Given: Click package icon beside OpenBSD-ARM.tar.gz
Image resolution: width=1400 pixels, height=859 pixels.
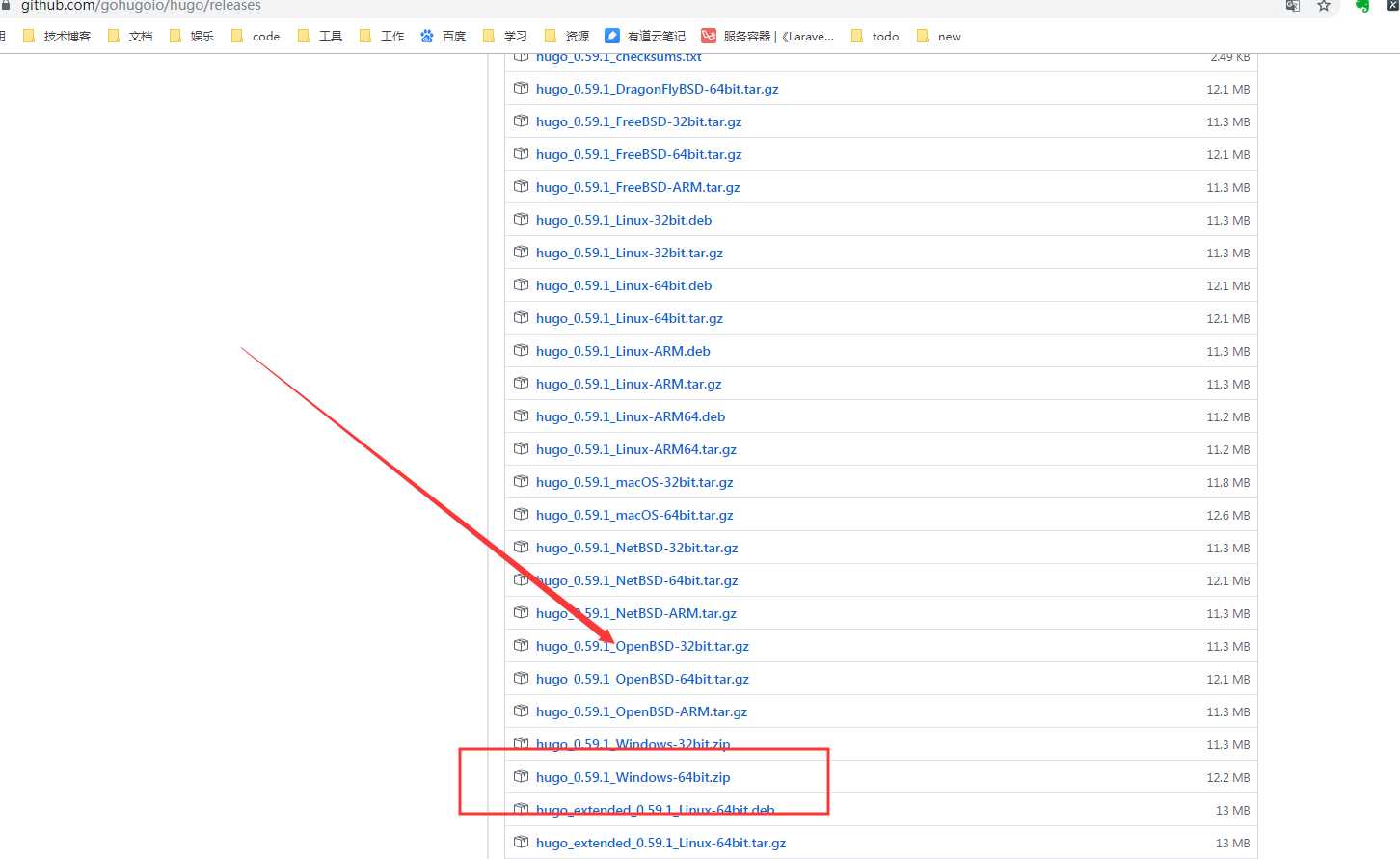Looking at the screenshot, I should point(522,711).
